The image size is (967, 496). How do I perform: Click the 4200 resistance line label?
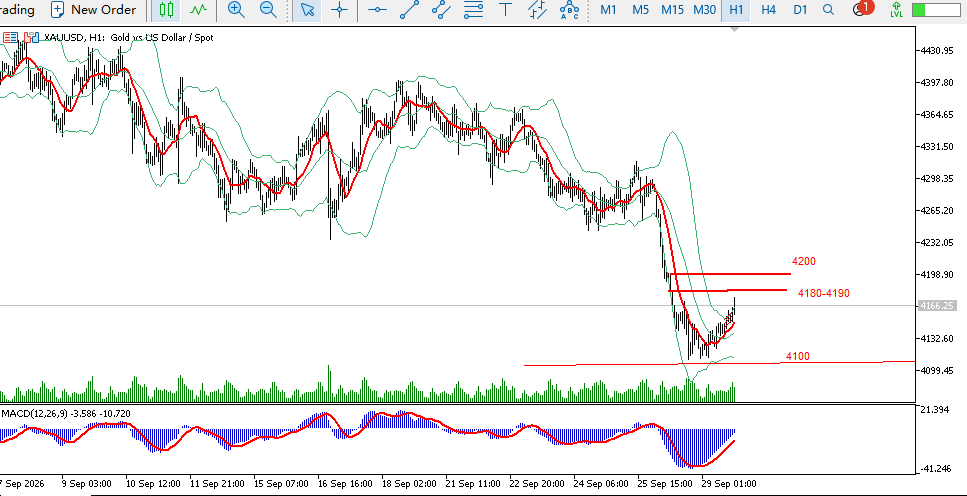804,262
